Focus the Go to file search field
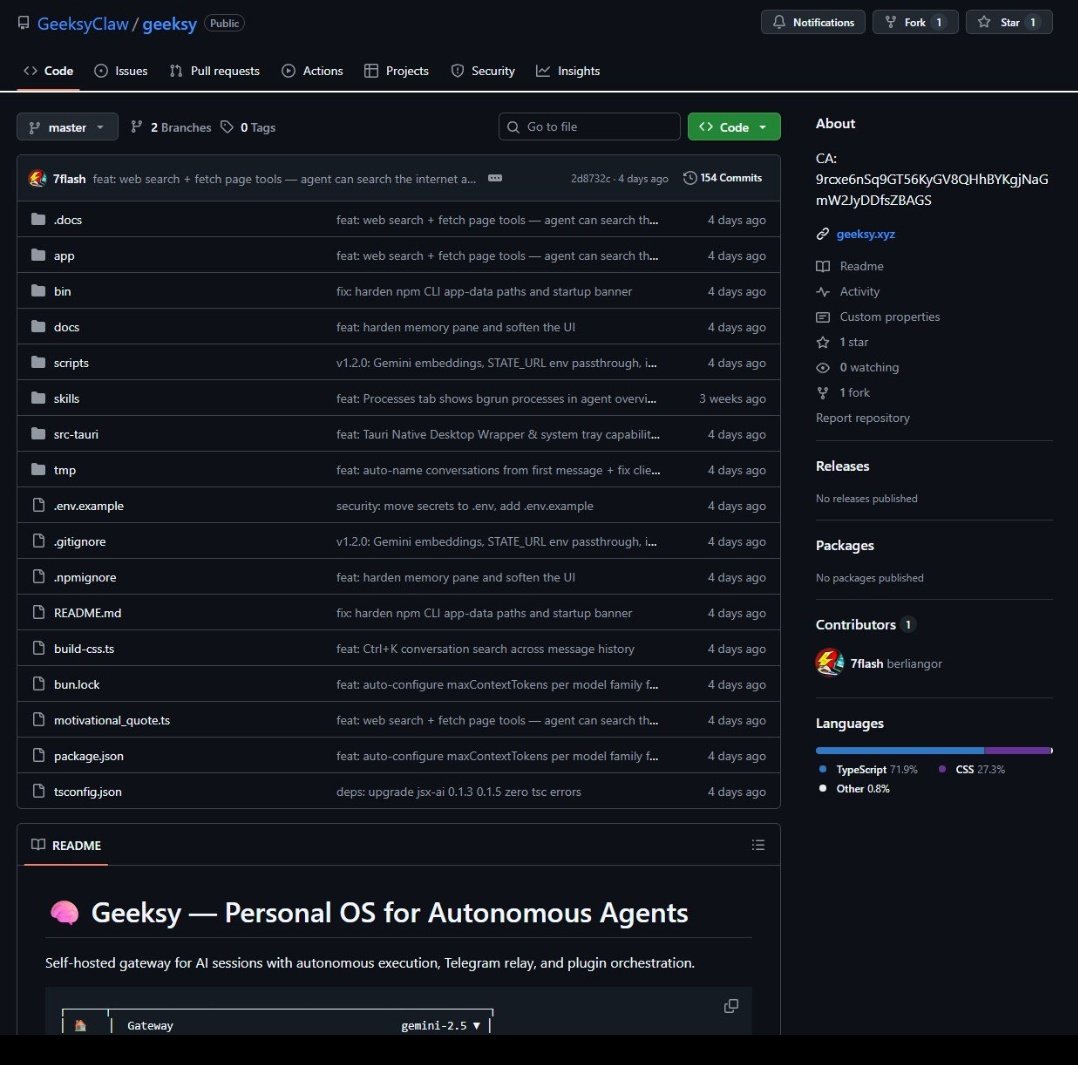 [589, 127]
